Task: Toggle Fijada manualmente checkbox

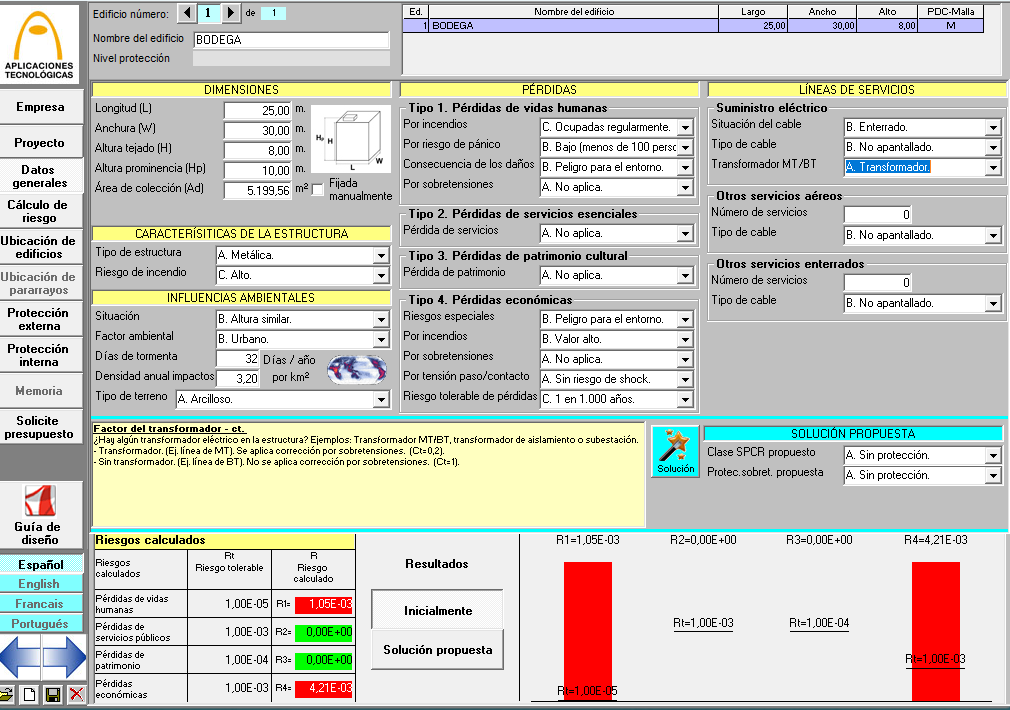Action: pos(318,189)
